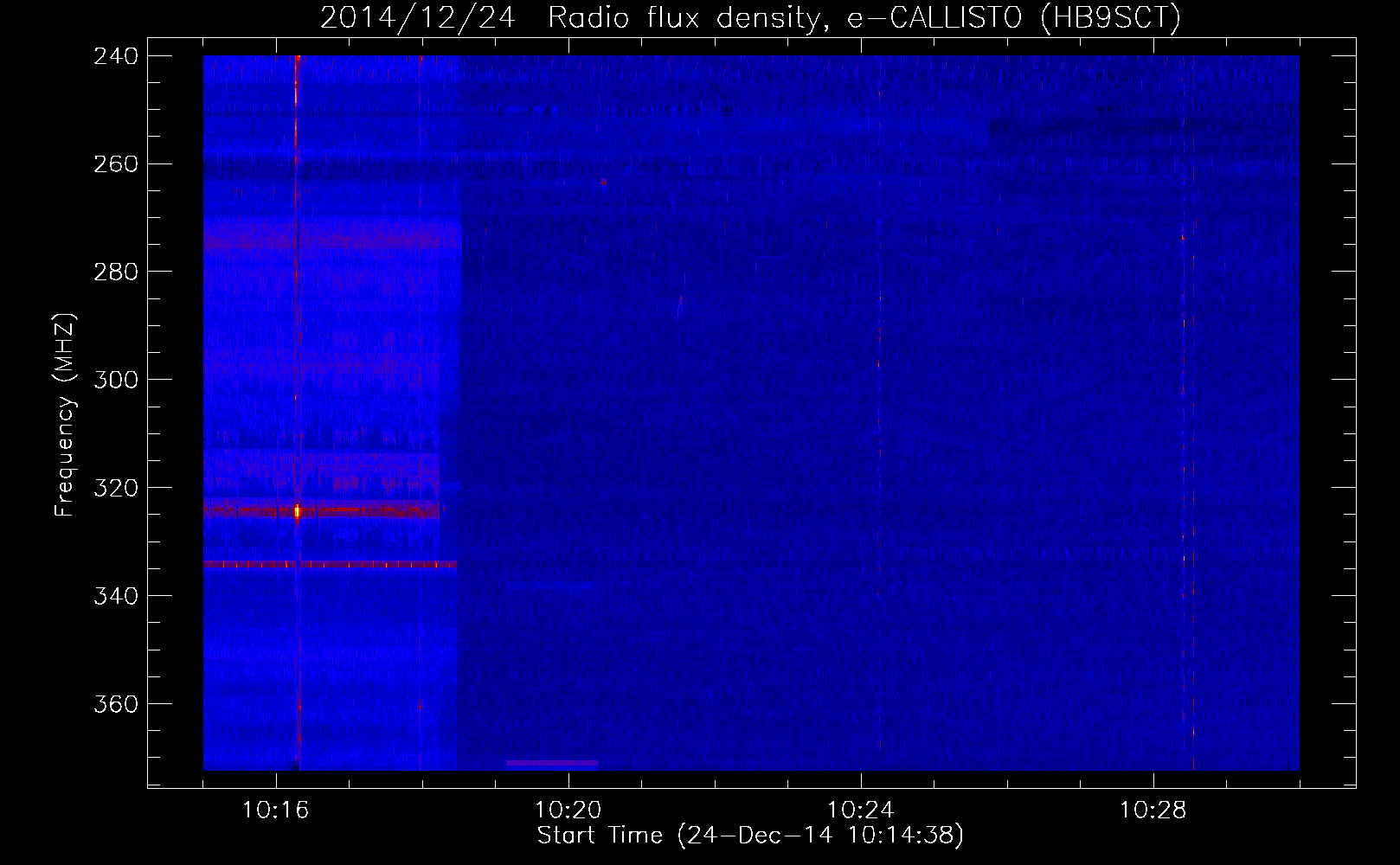Click the 280 frequency tick label
1400x865 pixels.
[x=115, y=272]
